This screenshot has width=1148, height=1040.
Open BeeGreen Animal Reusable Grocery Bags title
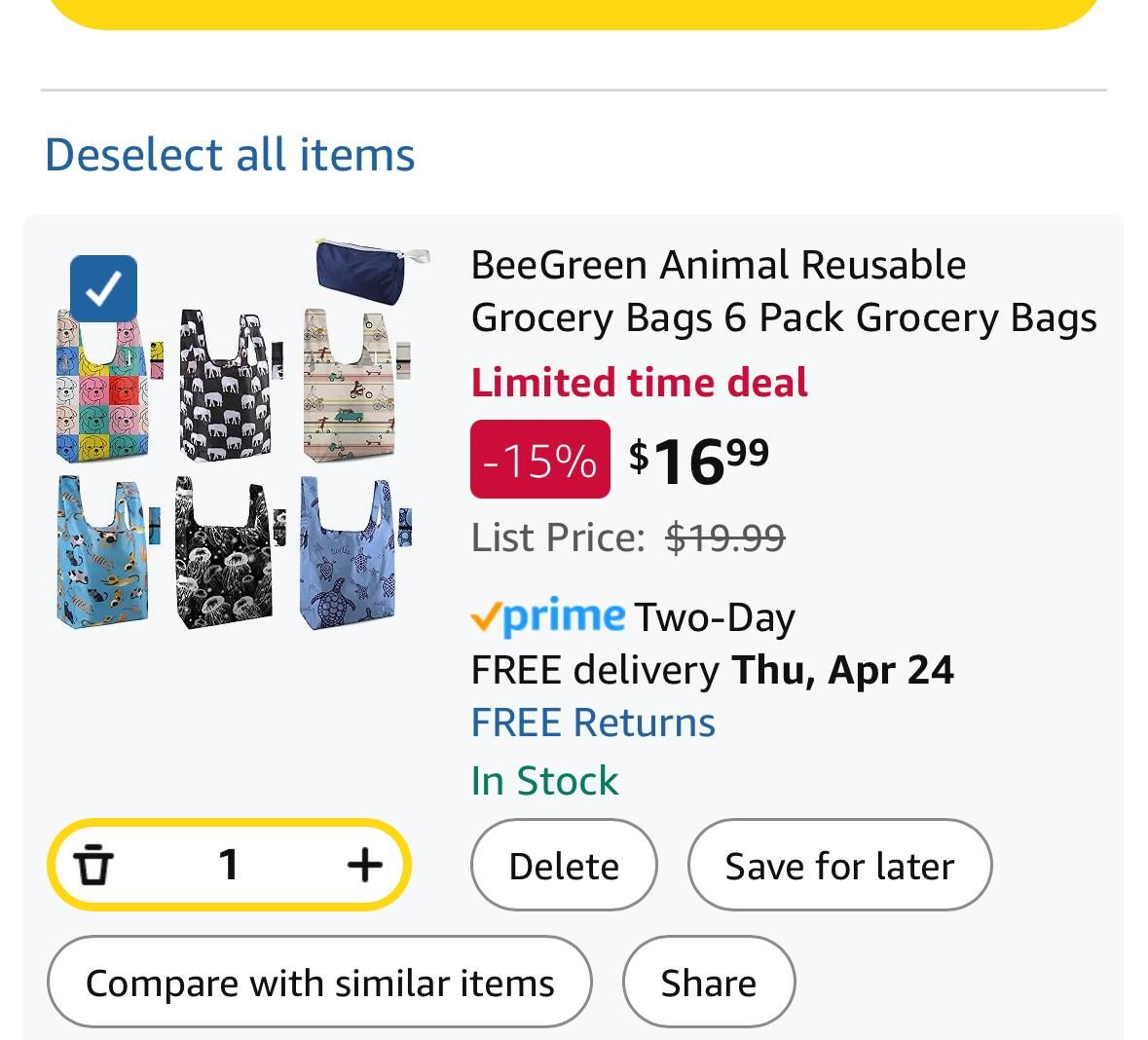pos(784,291)
